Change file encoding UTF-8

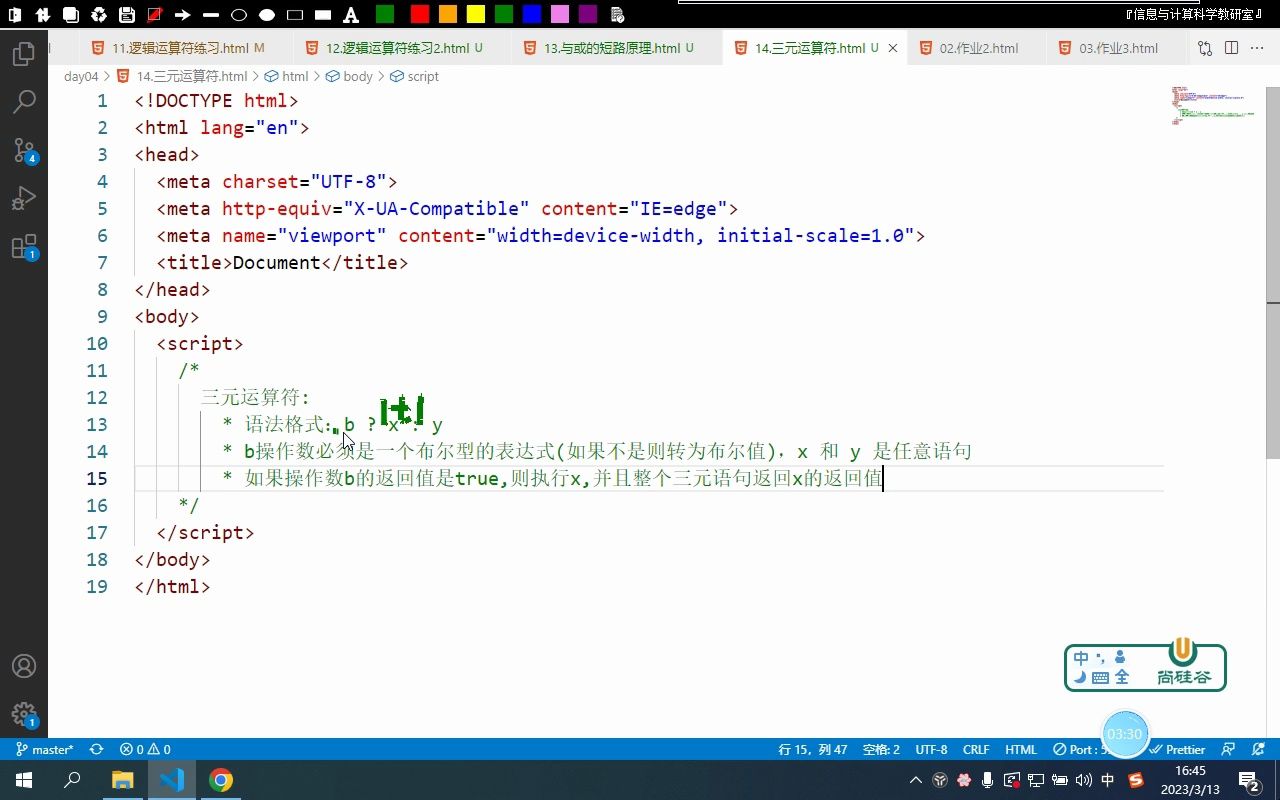[931, 749]
